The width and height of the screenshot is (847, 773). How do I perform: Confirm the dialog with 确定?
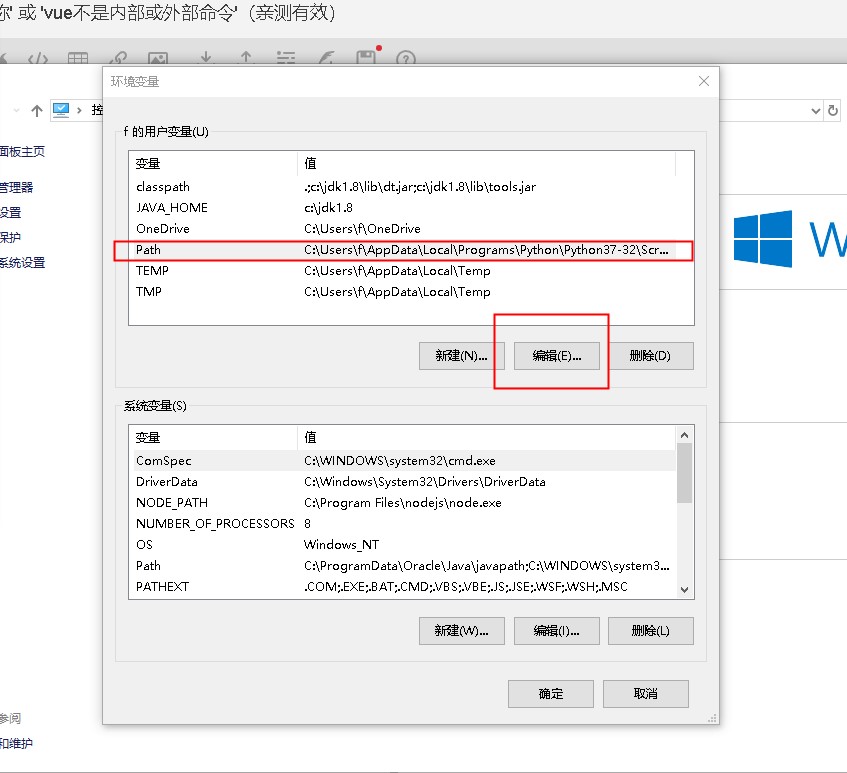coord(550,694)
